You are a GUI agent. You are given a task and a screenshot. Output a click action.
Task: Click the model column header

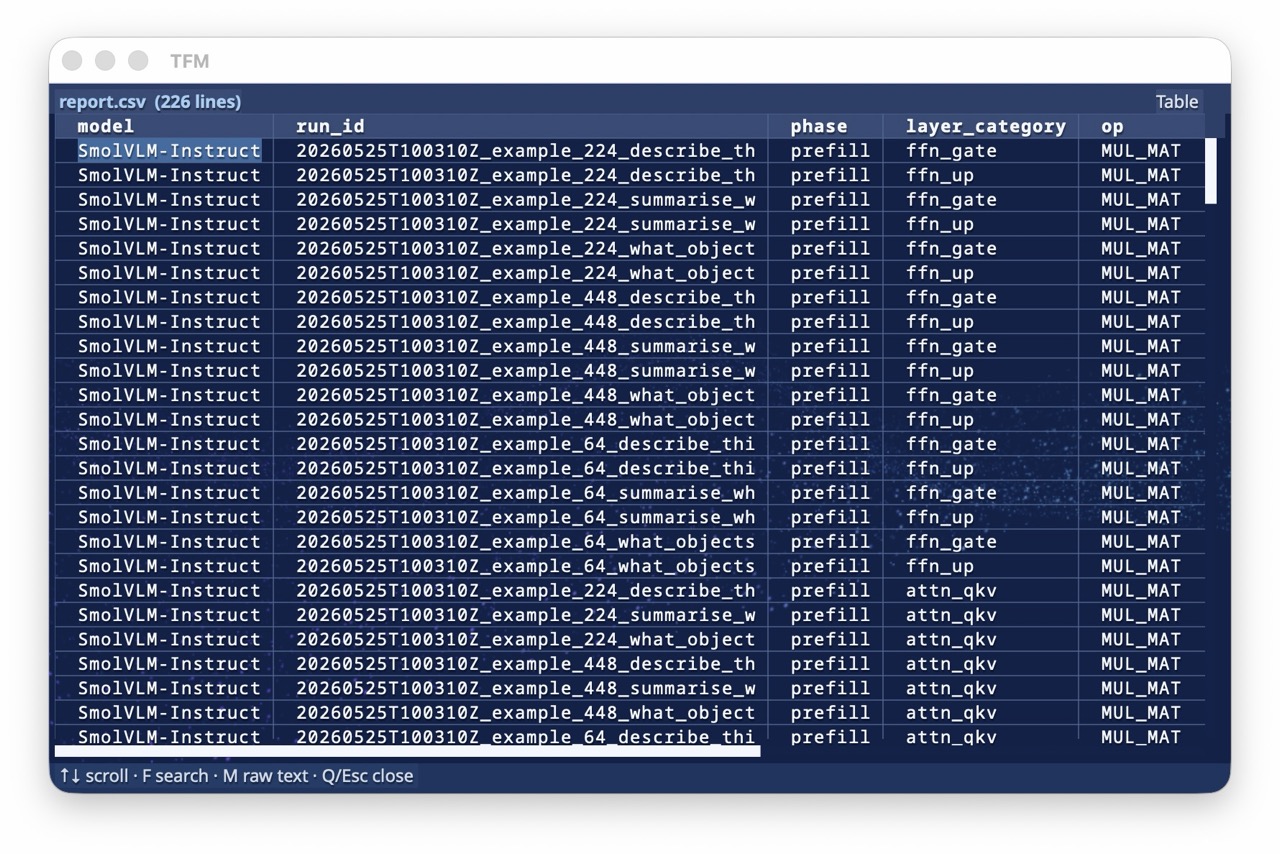pyautogui.click(x=106, y=126)
